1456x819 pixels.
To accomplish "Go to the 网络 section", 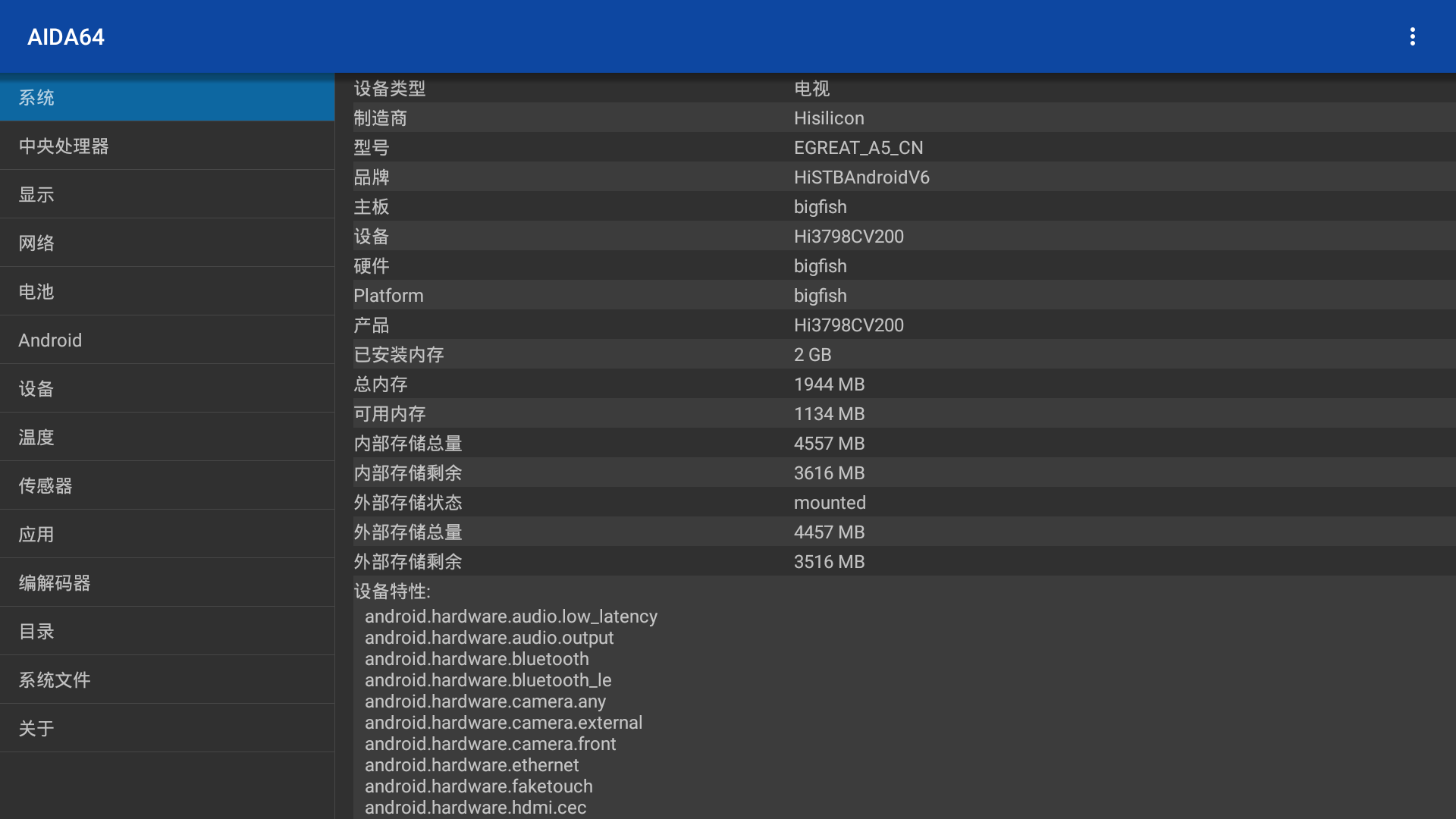I will point(167,243).
